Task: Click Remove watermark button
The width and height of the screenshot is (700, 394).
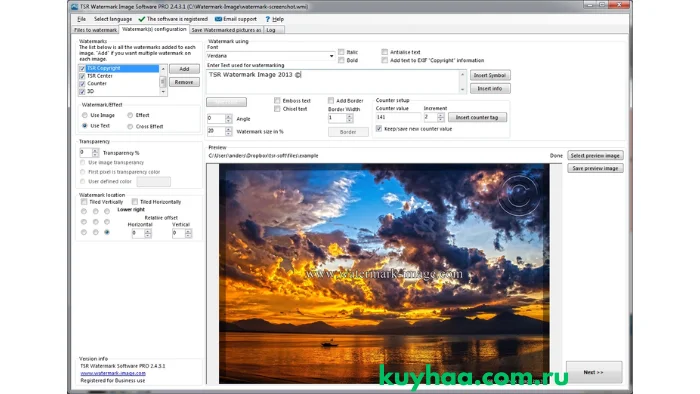Action: click(x=184, y=82)
